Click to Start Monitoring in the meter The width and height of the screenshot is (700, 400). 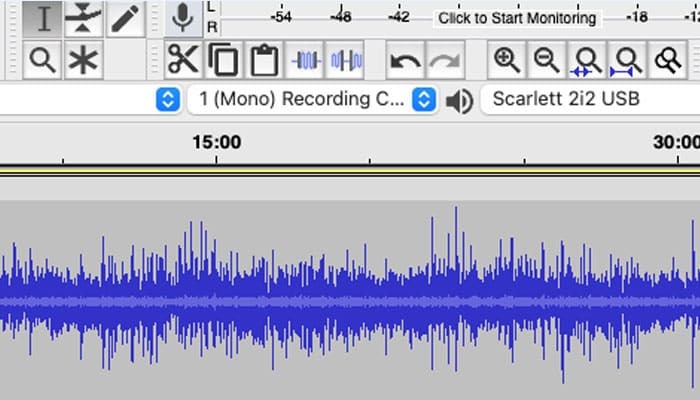[517, 18]
